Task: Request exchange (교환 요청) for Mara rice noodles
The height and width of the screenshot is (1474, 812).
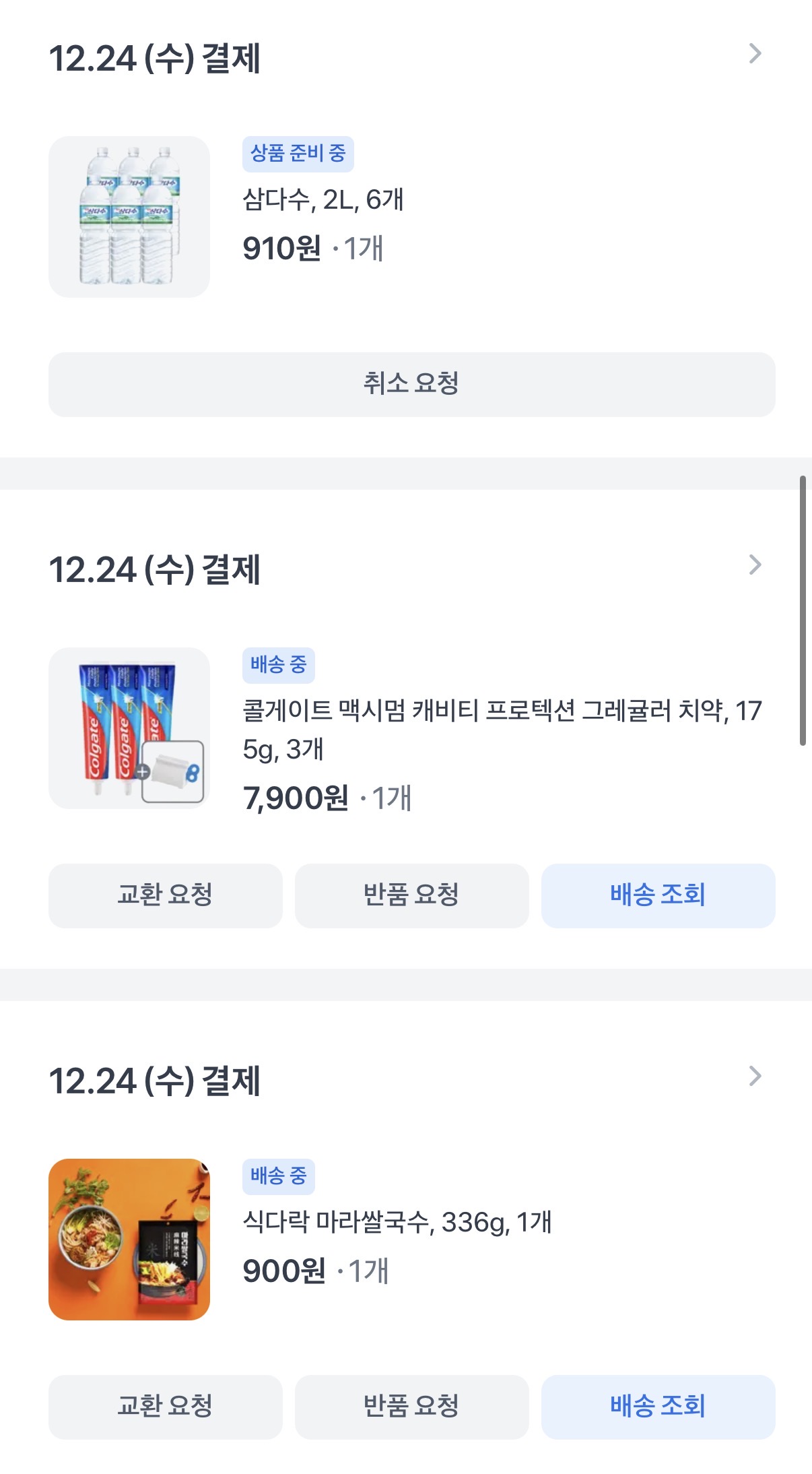Action: pyautogui.click(x=165, y=1407)
